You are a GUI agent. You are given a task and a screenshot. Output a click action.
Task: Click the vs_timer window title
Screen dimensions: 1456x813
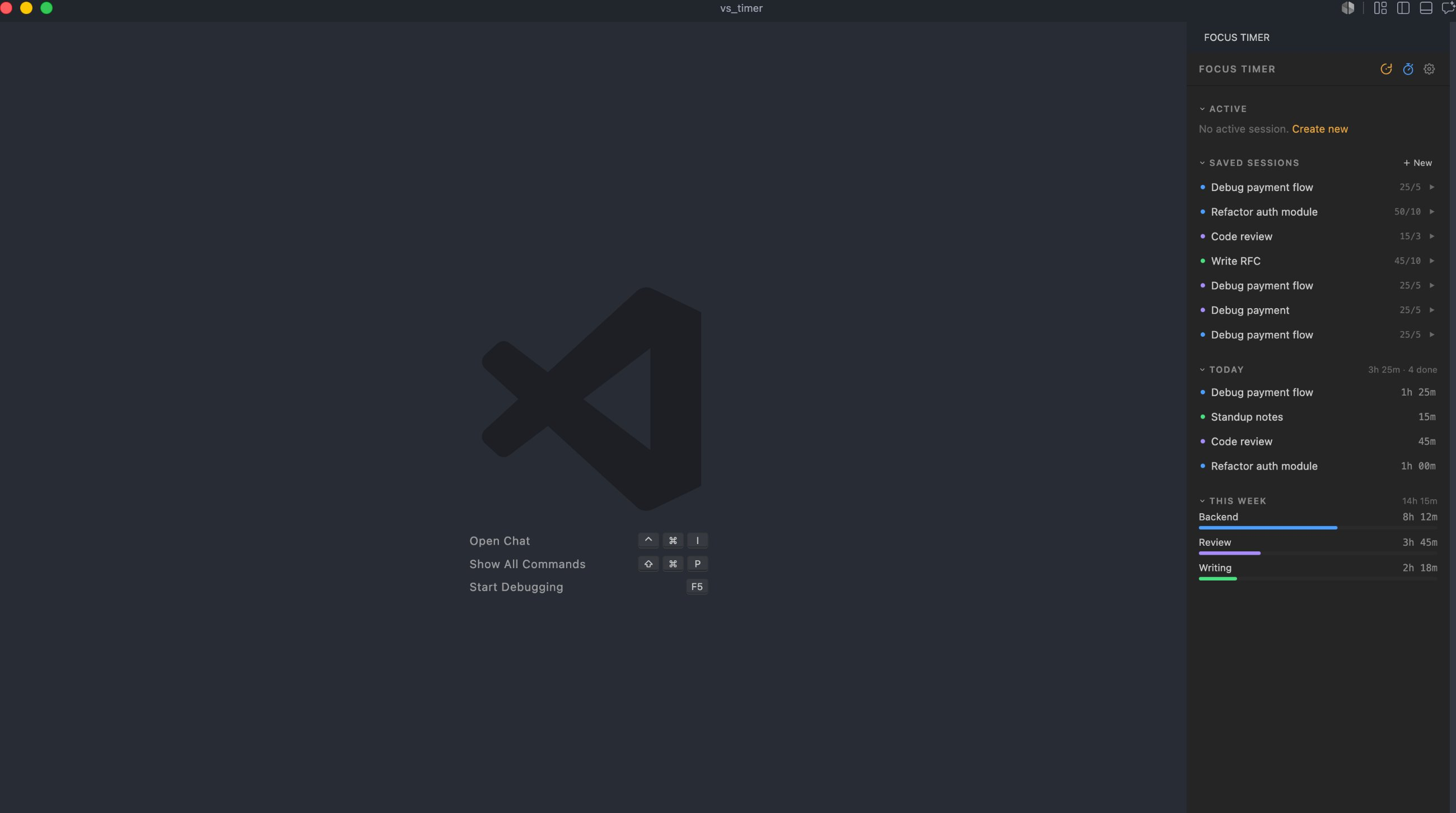(x=741, y=8)
